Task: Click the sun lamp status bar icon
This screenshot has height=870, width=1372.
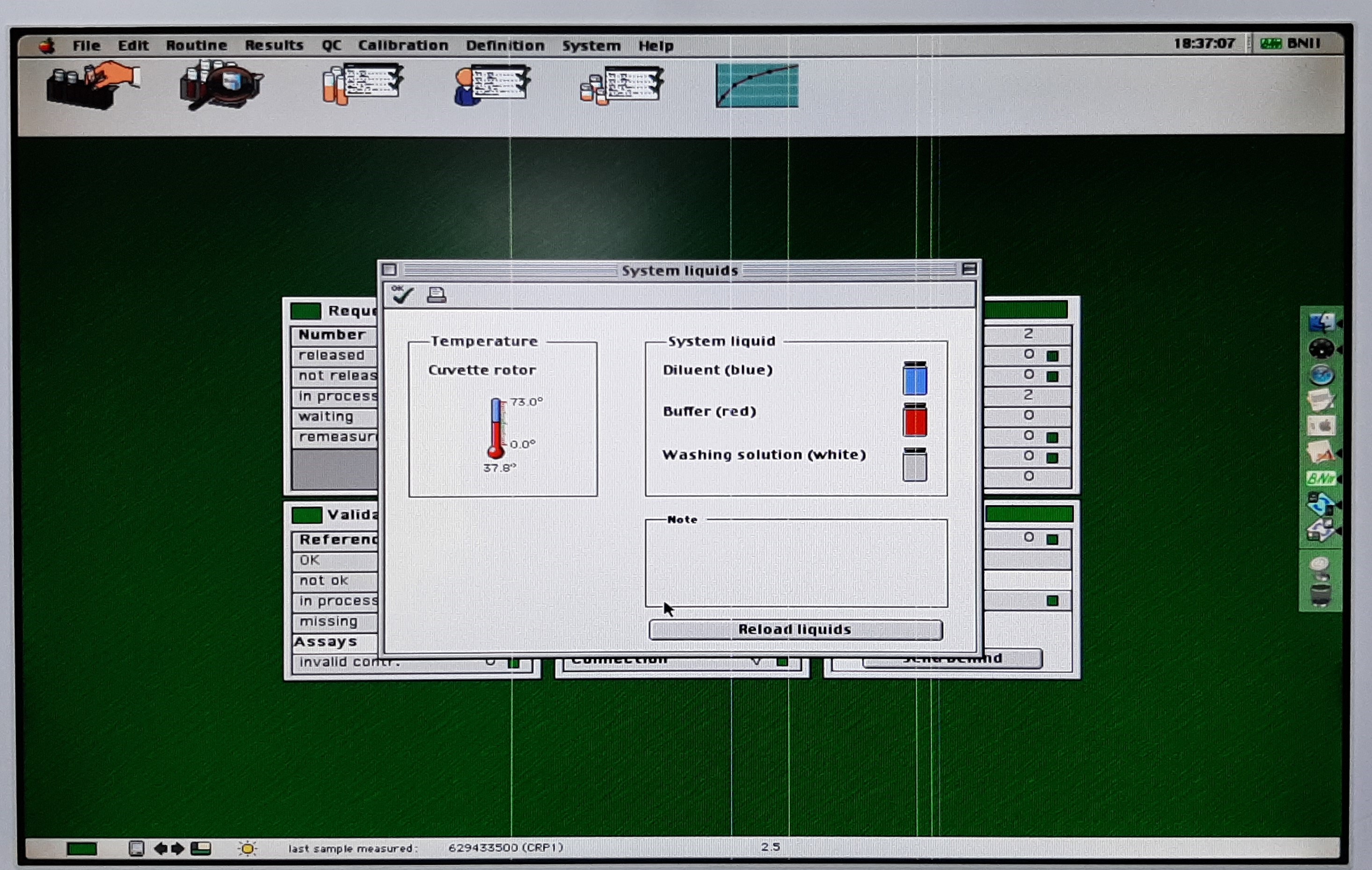Action: tap(247, 848)
